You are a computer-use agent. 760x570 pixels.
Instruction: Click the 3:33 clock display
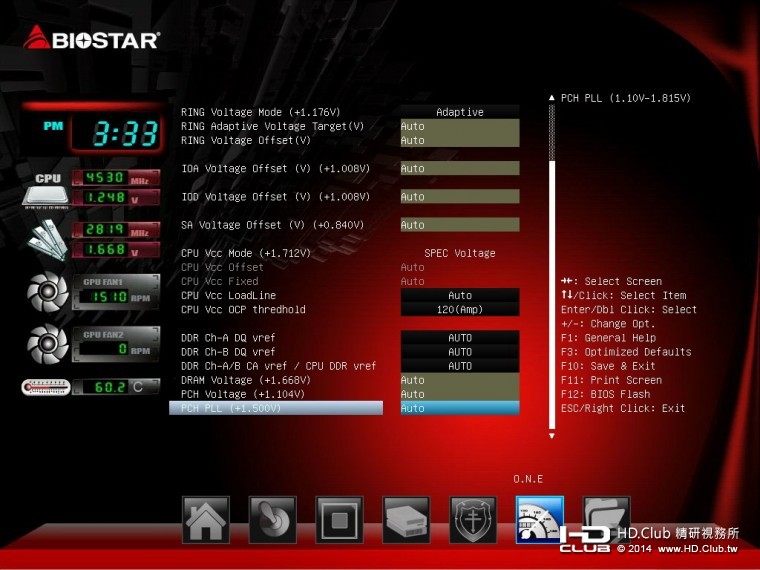(x=116, y=133)
